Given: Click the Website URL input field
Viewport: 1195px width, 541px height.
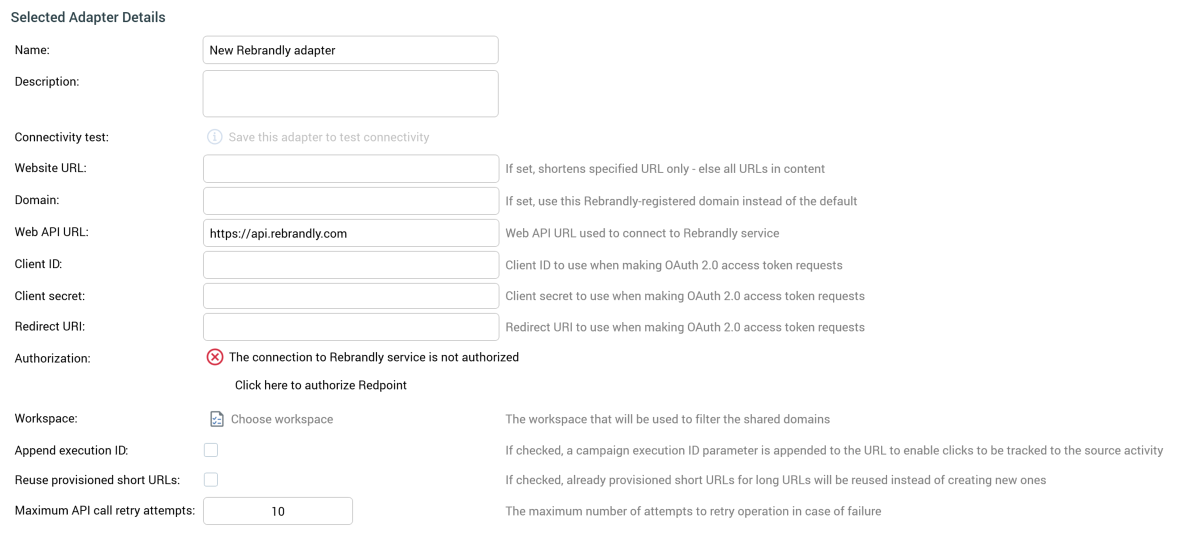Looking at the screenshot, I should pos(350,168).
